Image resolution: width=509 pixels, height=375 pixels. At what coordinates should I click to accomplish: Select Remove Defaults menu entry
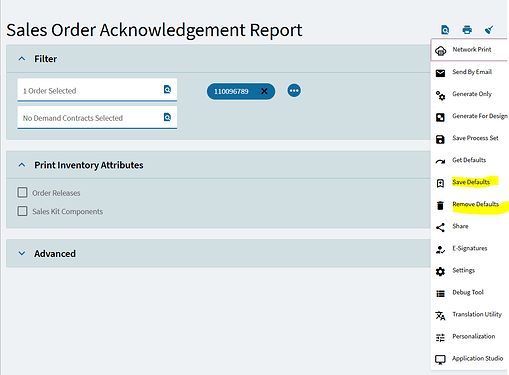pos(469,204)
